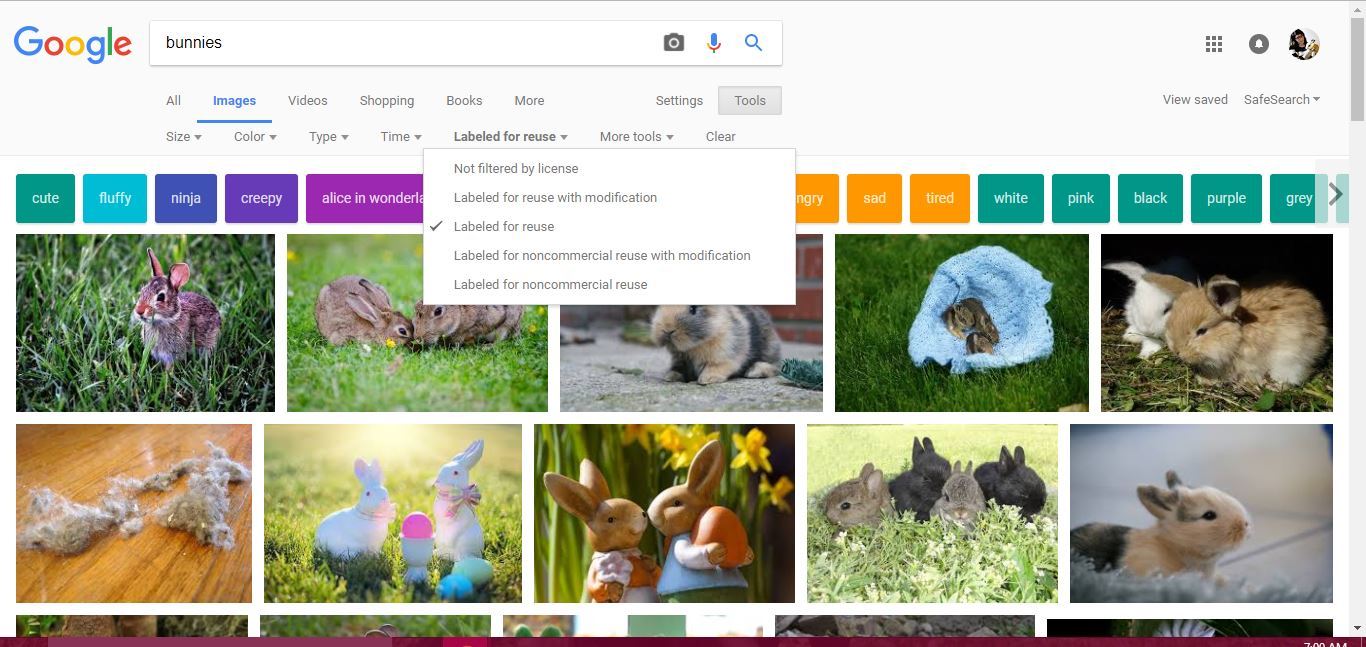
Task: Toggle the Tools button
Action: click(x=750, y=101)
